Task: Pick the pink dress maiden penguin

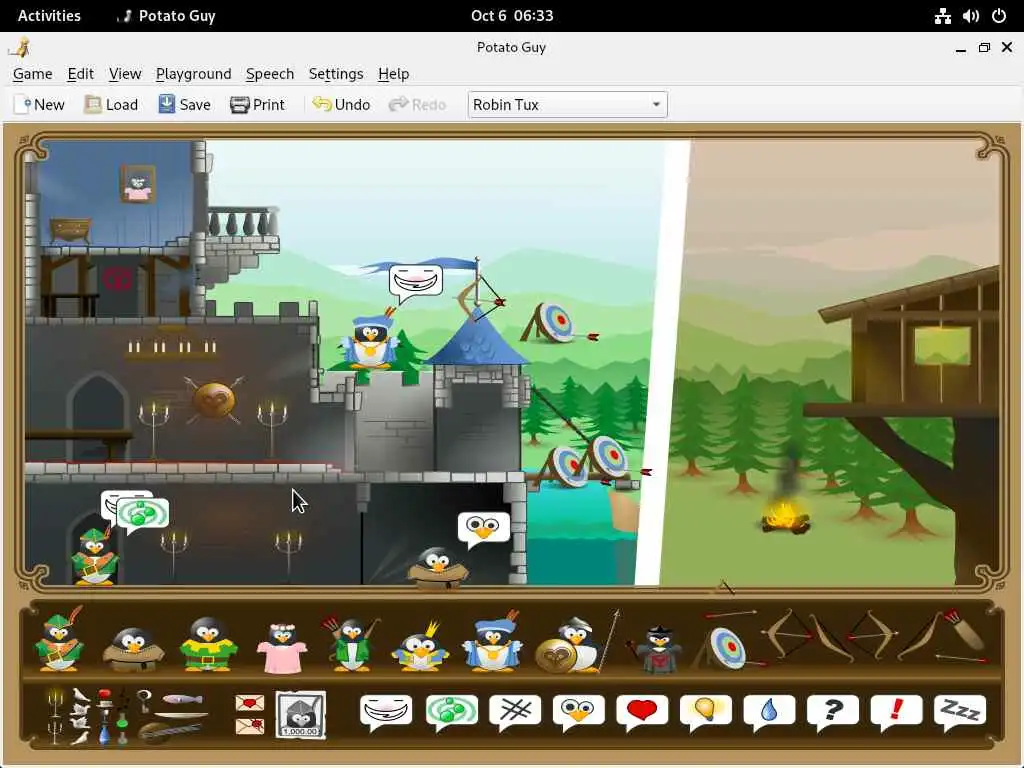Action: 281,648
